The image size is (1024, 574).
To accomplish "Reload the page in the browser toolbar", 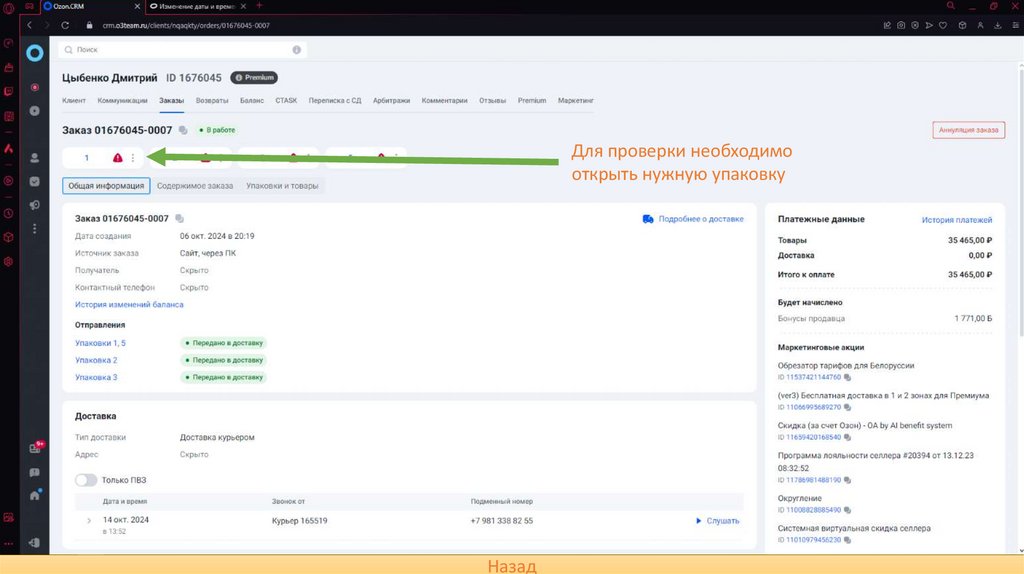I will [x=65, y=25].
